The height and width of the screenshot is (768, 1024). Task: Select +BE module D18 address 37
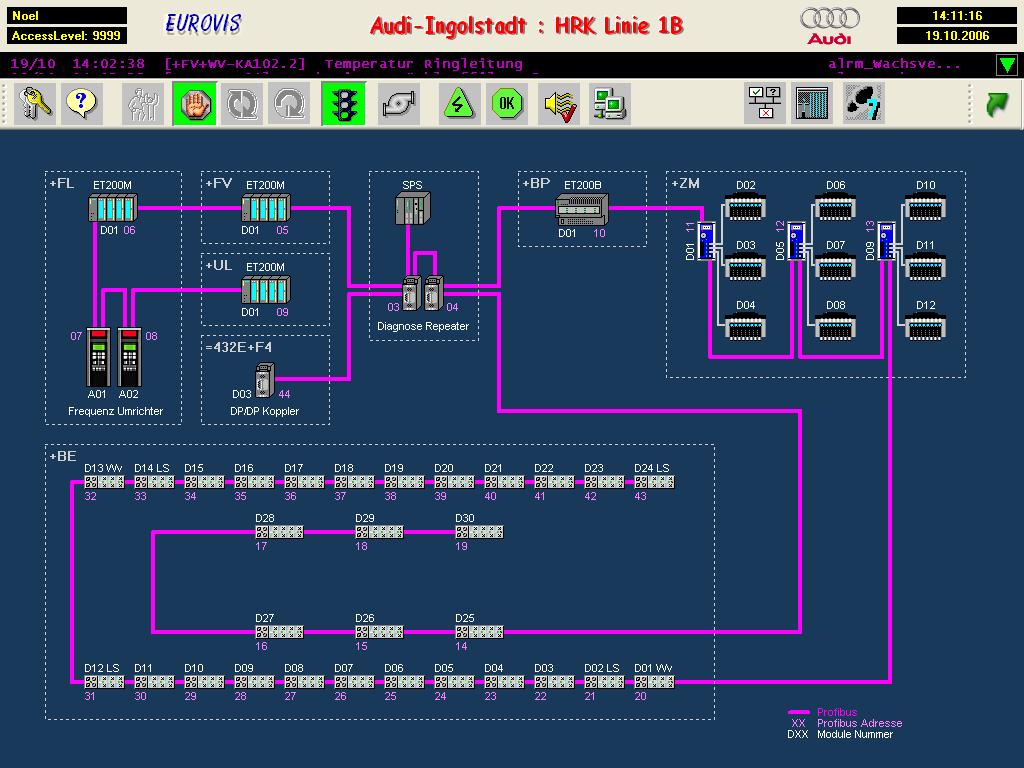pos(354,482)
